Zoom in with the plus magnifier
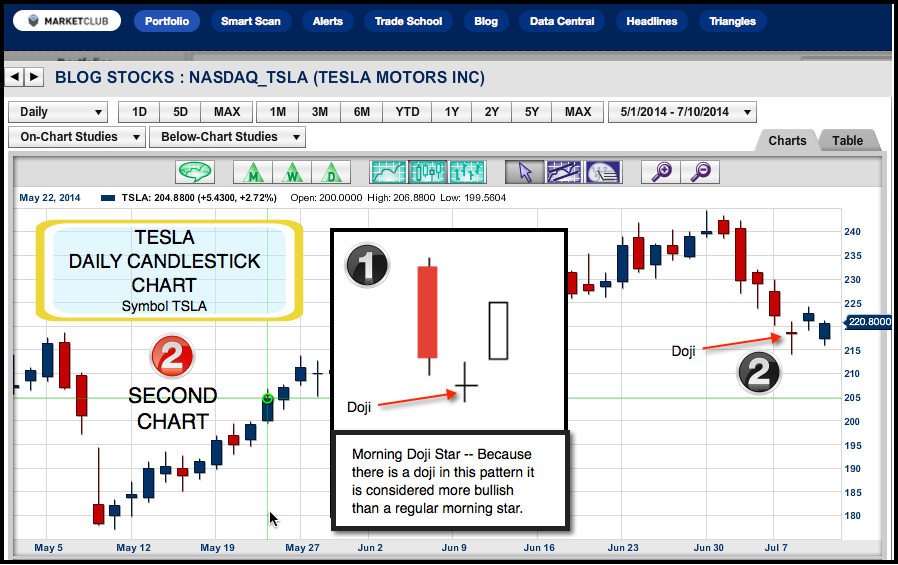Viewport: 898px width, 565px height. coord(661,172)
